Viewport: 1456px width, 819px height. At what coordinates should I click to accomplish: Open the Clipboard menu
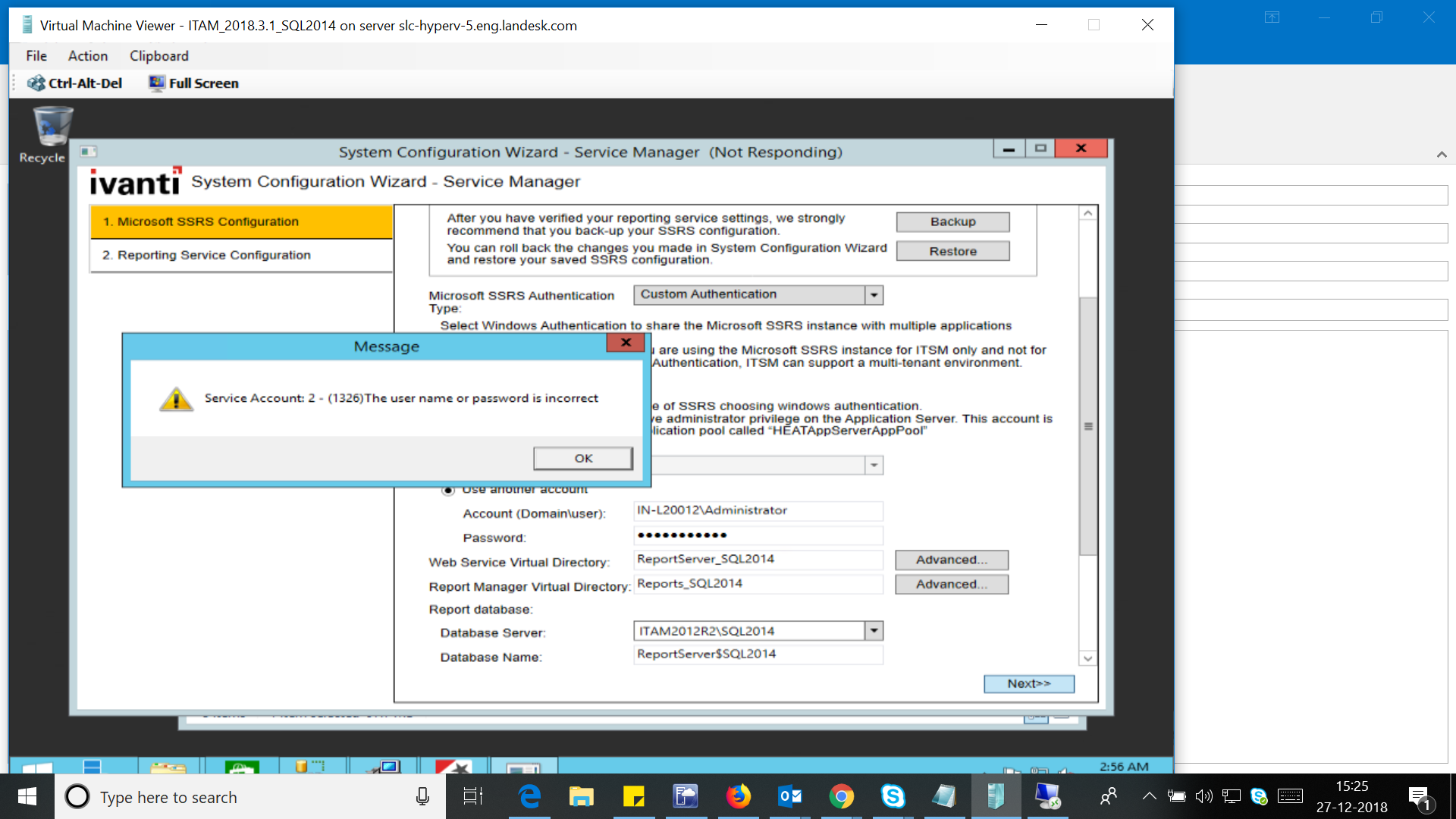pyautogui.click(x=158, y=56)
